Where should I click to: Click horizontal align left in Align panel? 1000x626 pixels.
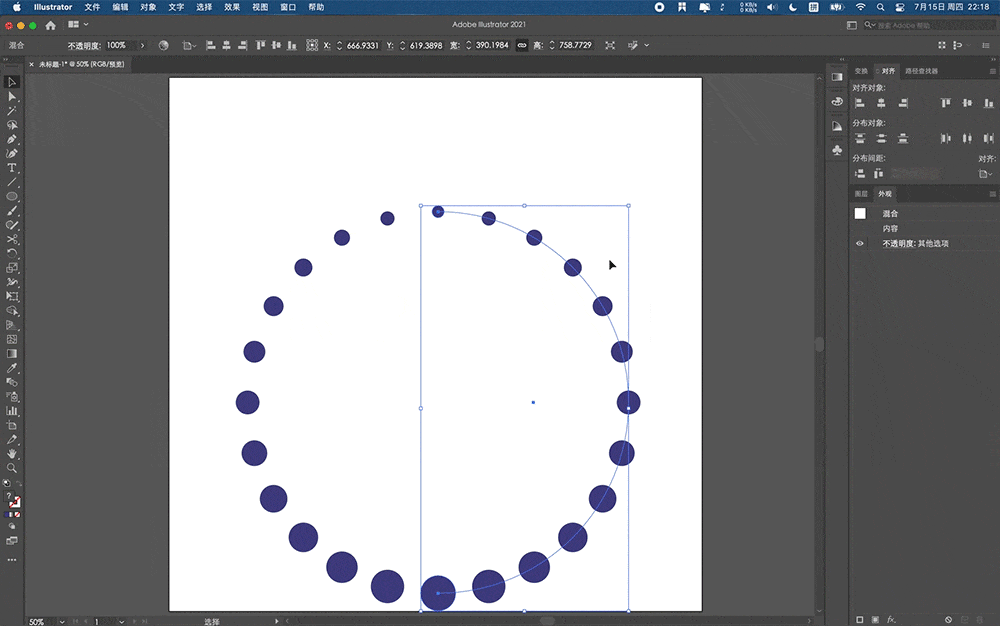pos(860,103)
